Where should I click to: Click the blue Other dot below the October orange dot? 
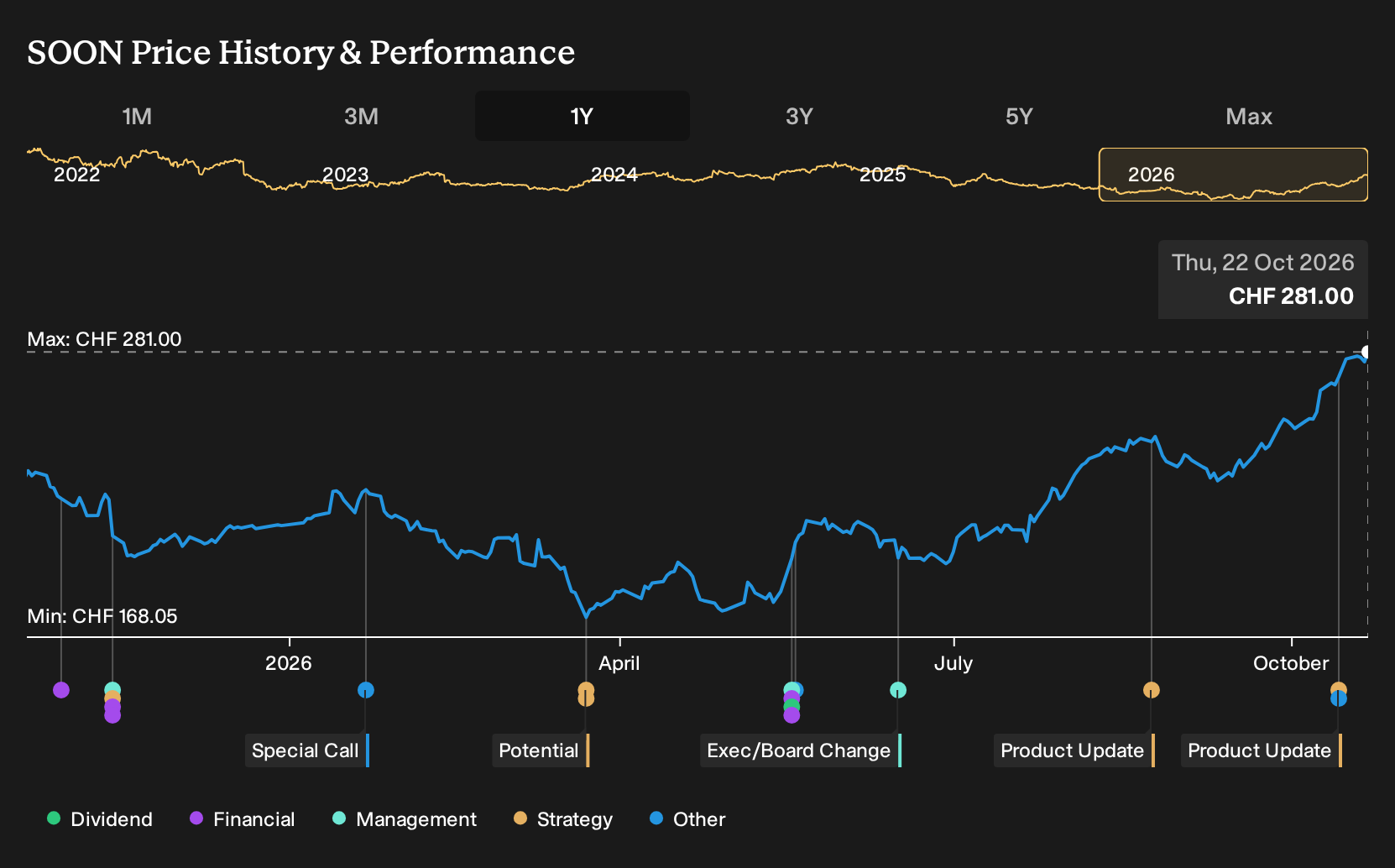click(1339, 699)
